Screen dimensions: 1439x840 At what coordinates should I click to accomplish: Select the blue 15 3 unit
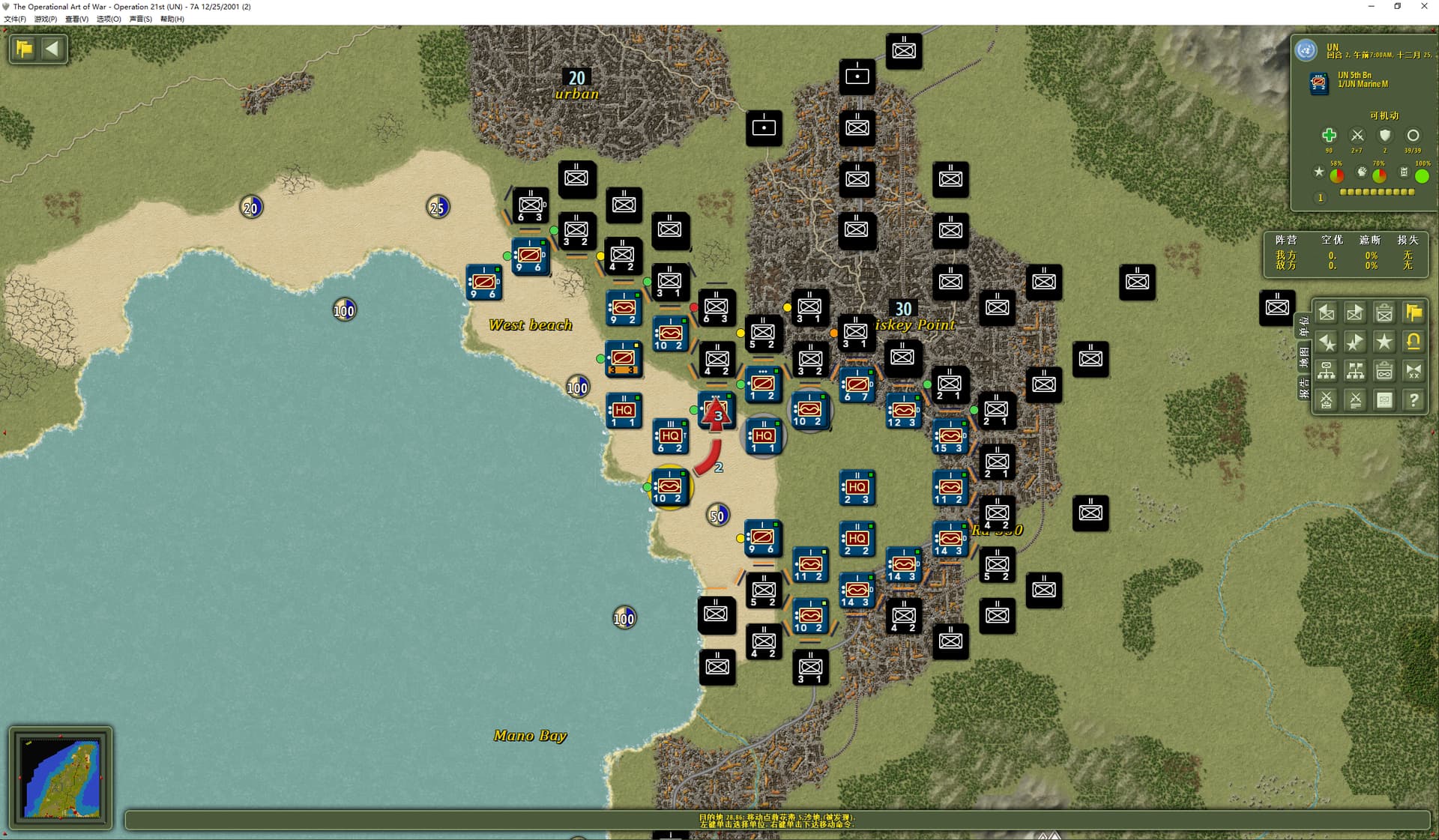(x=950, y=437)
